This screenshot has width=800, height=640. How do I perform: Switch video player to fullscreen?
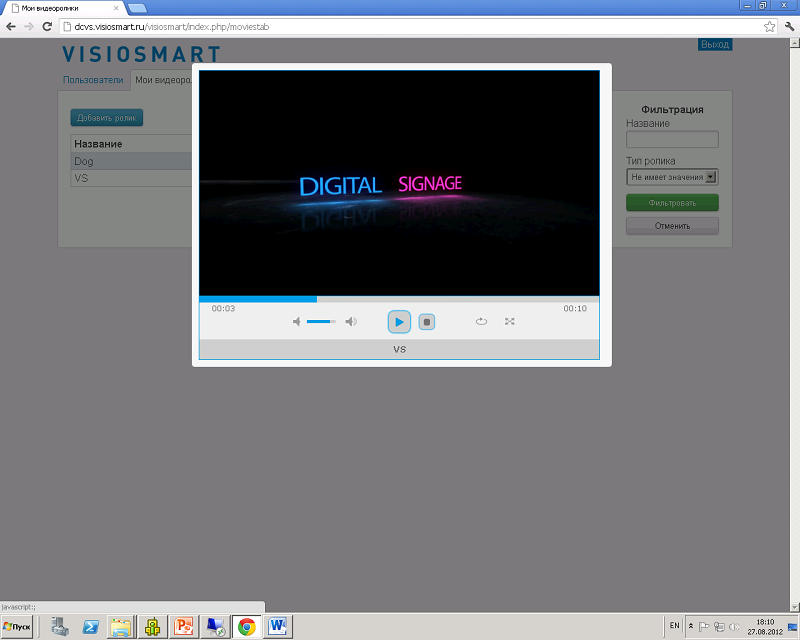pyautogui.click(x=509, y=322)
